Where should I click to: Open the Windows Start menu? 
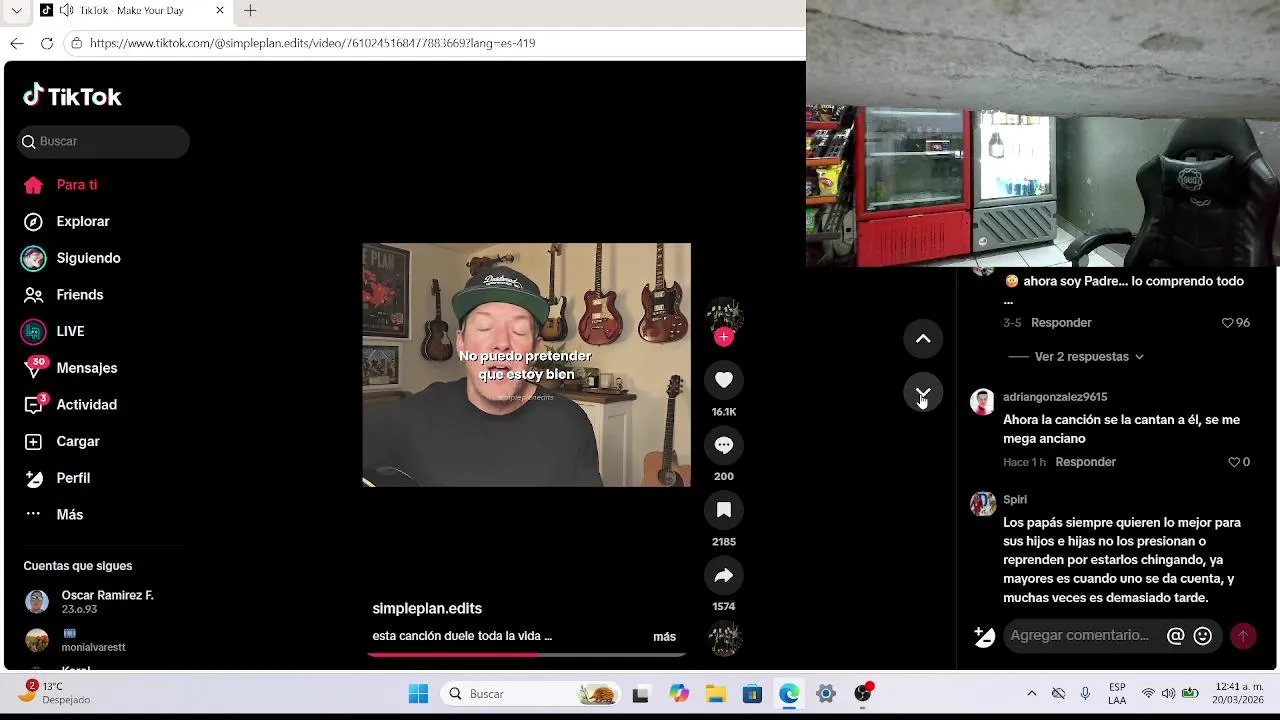point(418,694)
